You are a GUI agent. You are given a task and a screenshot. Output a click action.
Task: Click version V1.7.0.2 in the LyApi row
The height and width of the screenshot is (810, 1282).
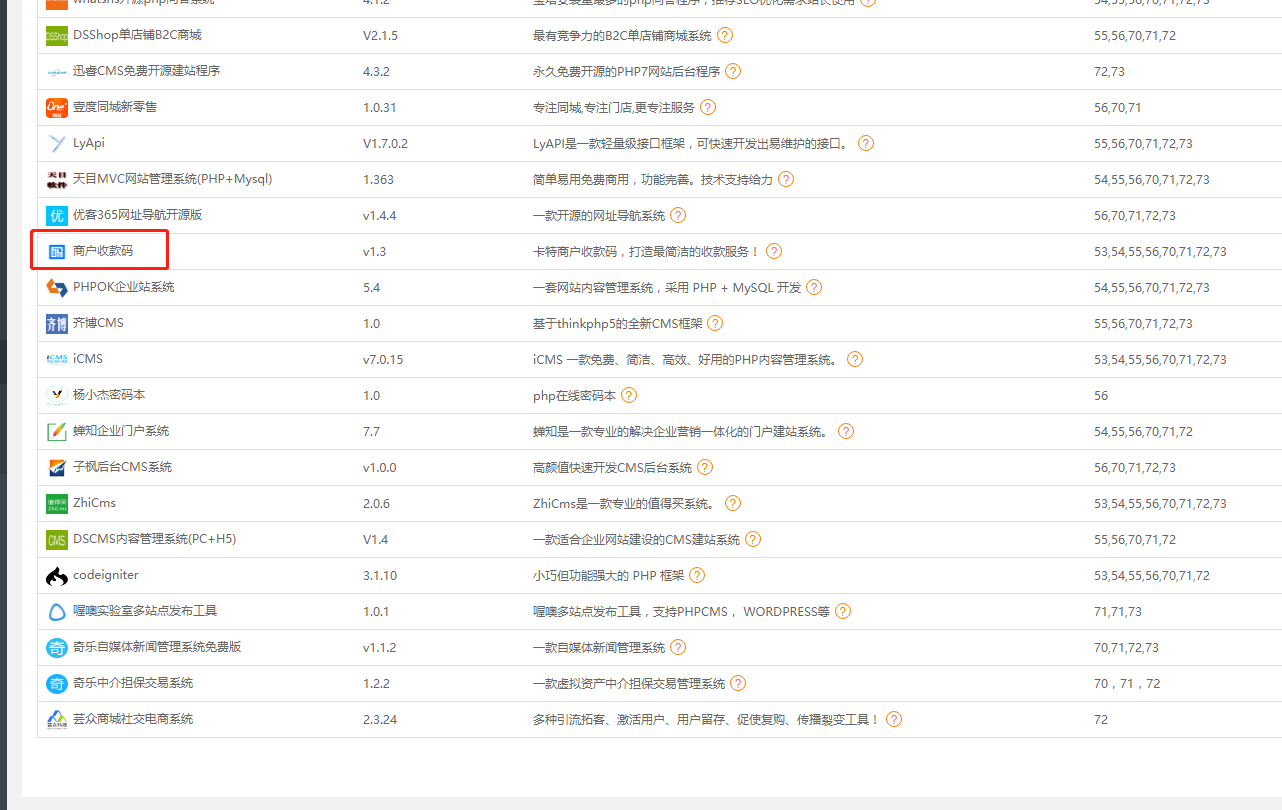[x=386, y=143]
